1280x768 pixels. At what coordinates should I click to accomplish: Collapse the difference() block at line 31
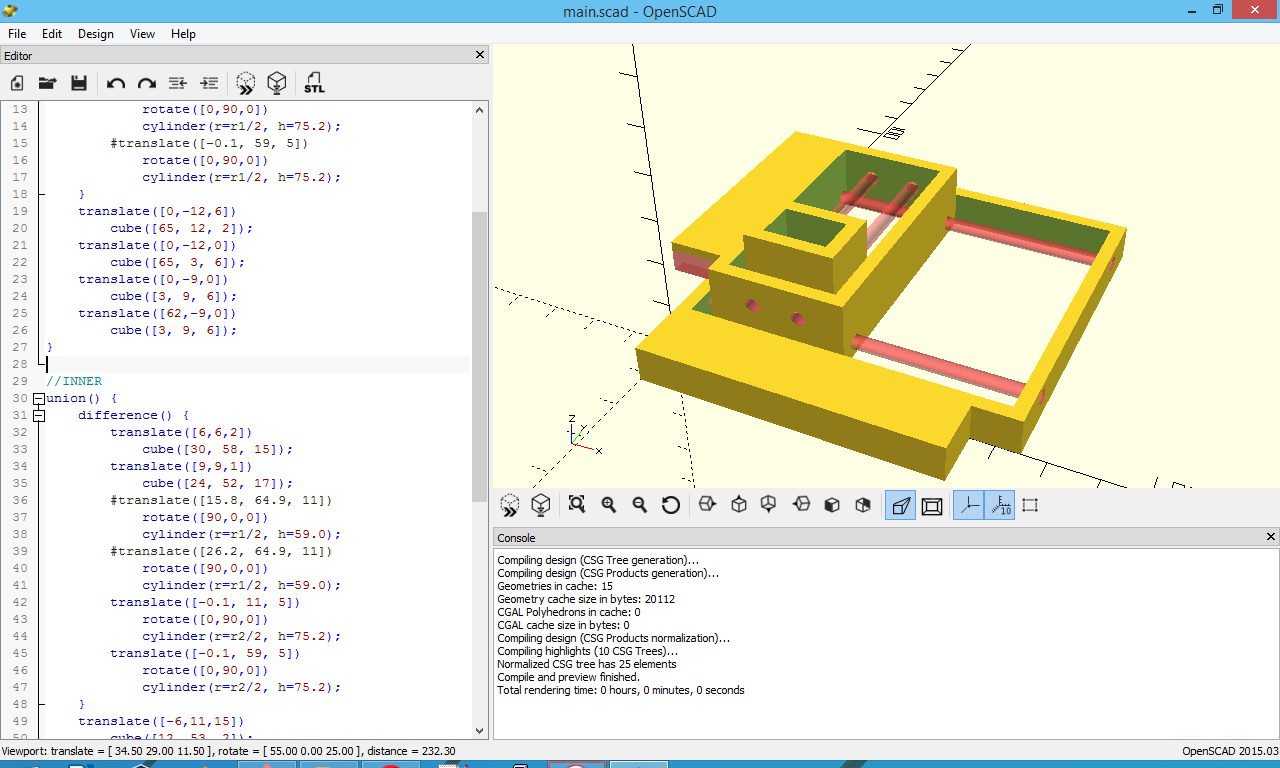(39, 415)
